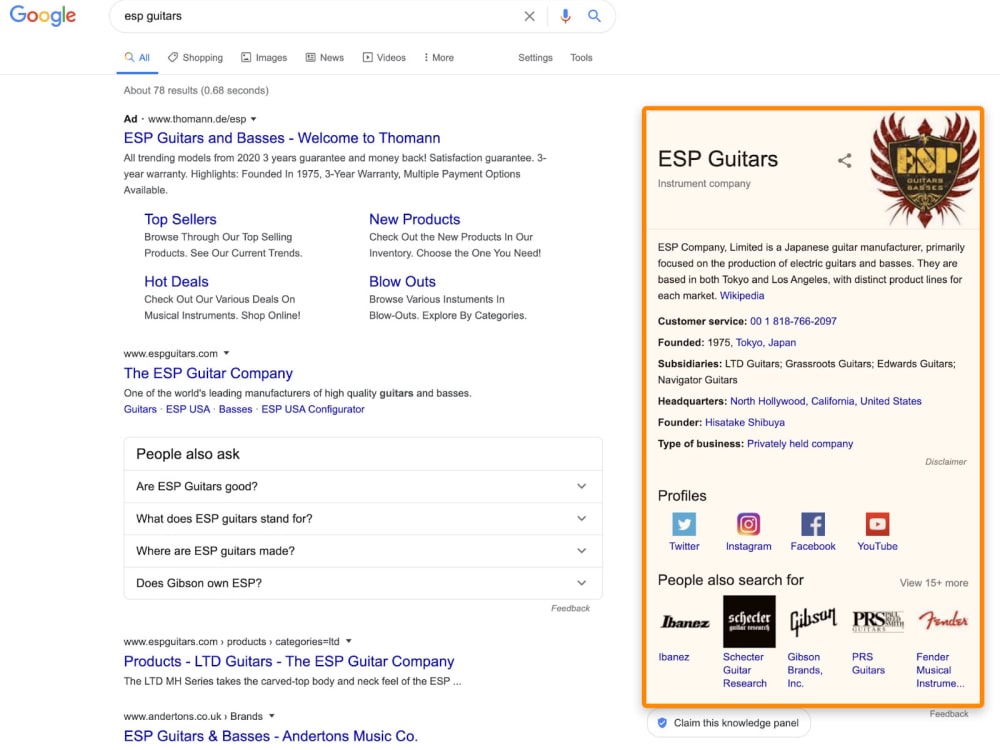Switch to the News tab
This screenshot has width=1000, height=750.
pos(325,57)
